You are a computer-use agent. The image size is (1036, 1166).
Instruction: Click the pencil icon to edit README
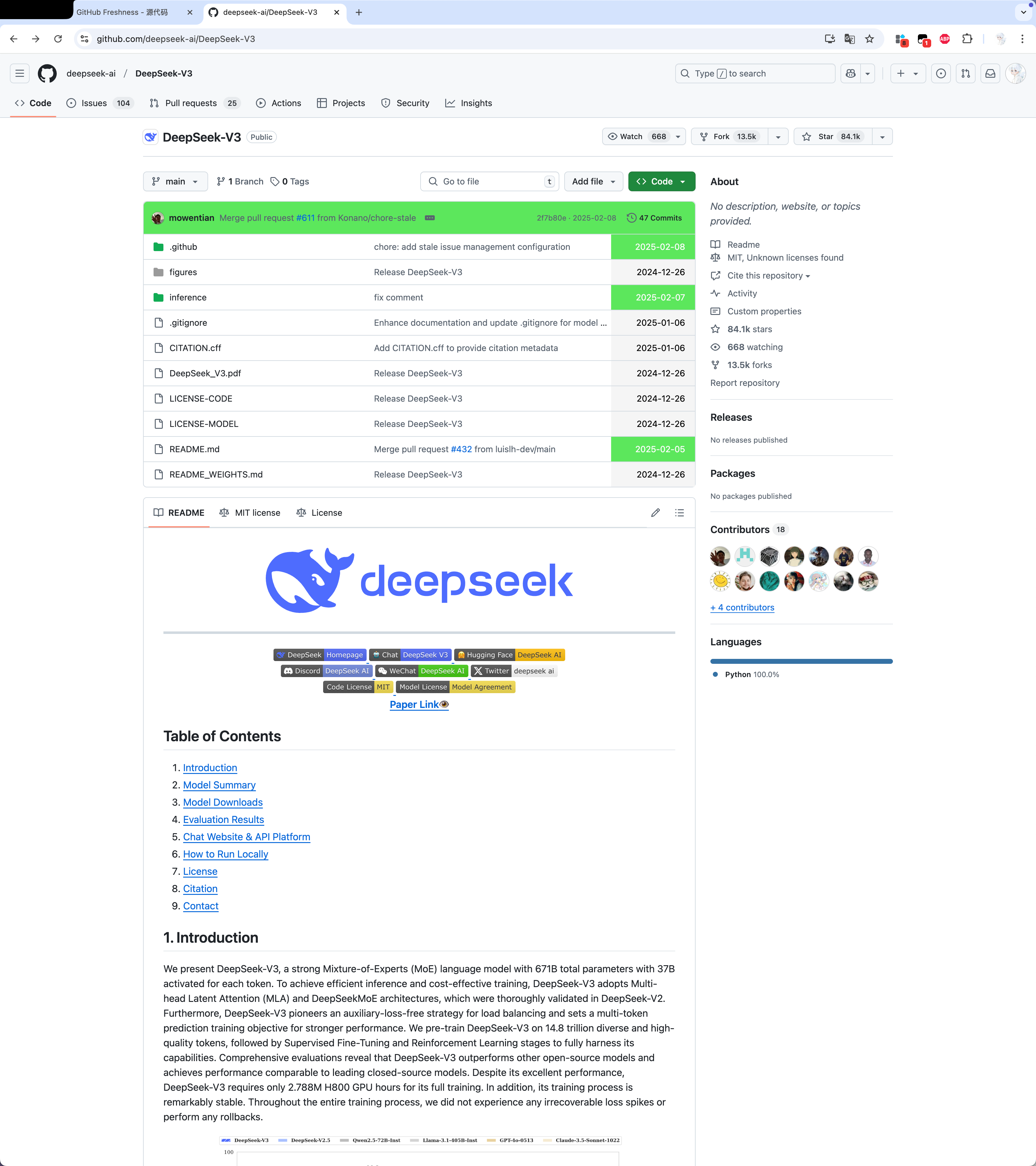point(655,513)
